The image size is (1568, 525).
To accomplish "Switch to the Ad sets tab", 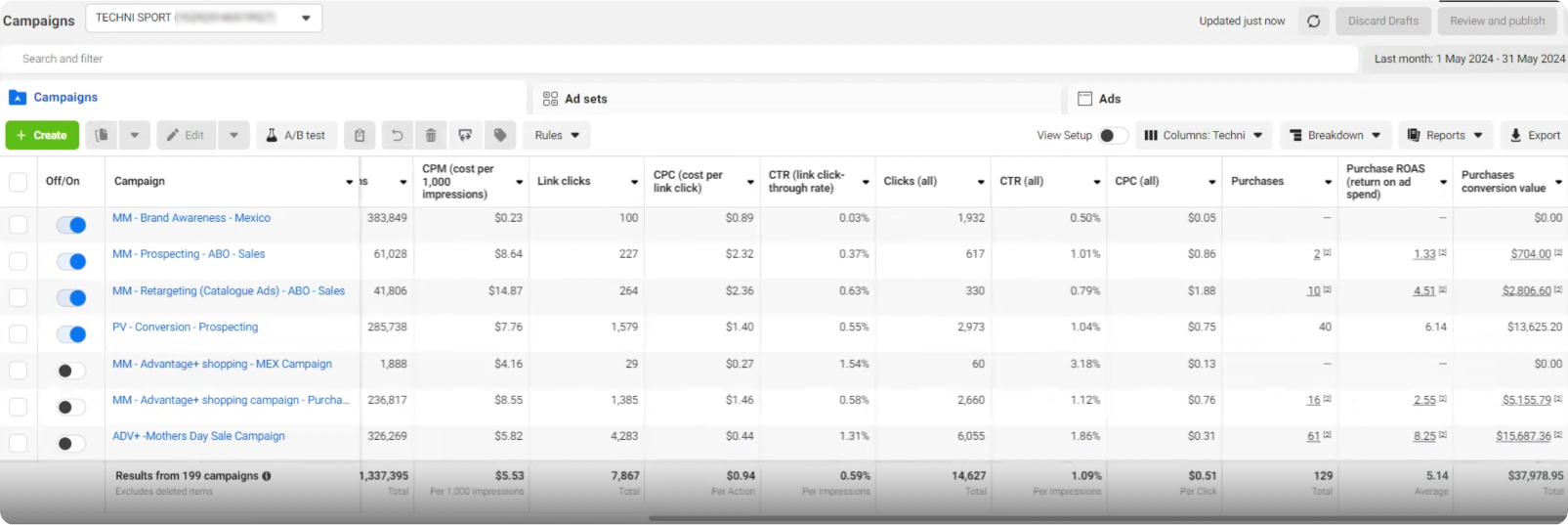I will click(x=585, y=99).
